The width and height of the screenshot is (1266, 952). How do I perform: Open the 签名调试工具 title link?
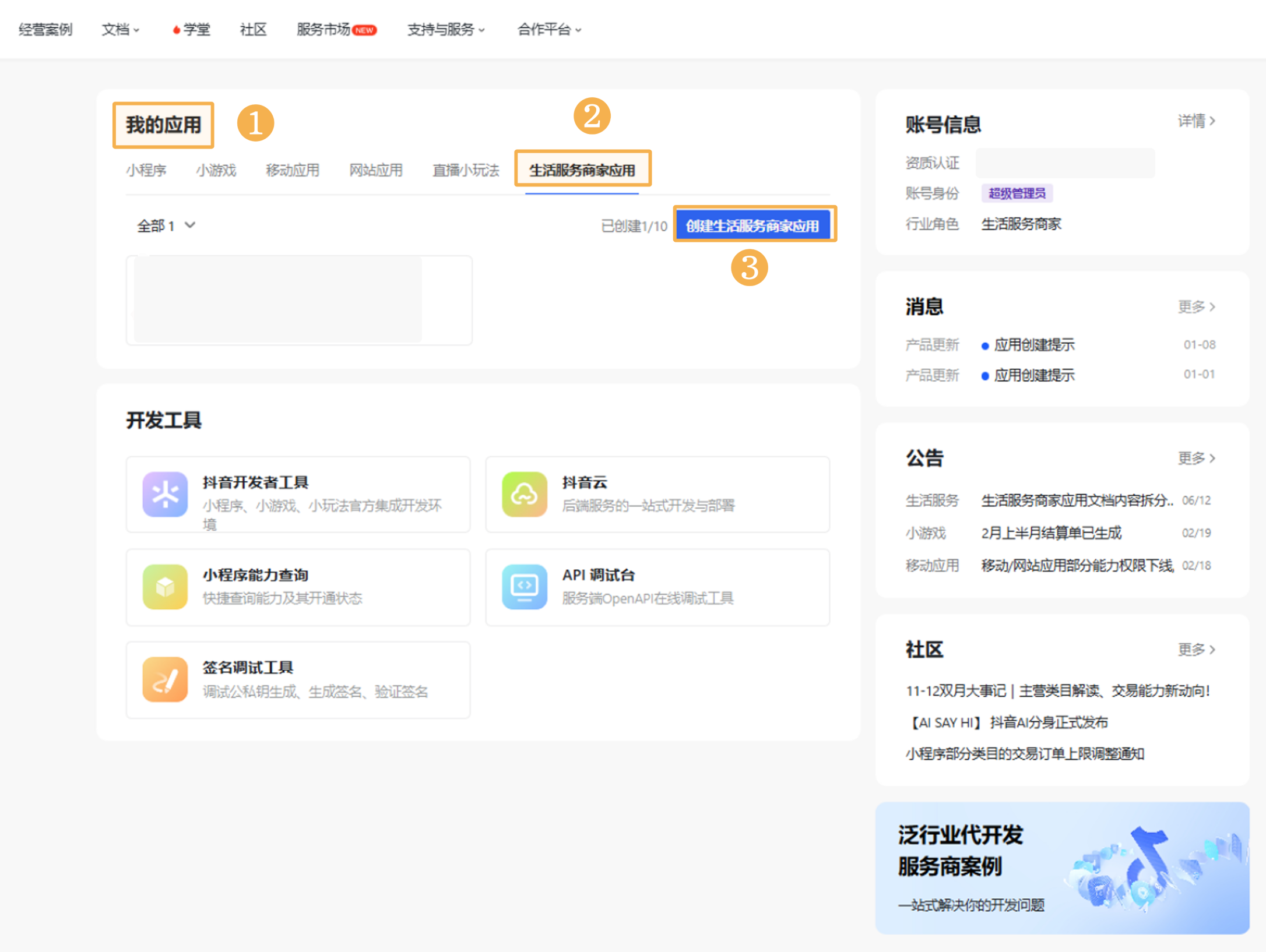click(248, 667)
